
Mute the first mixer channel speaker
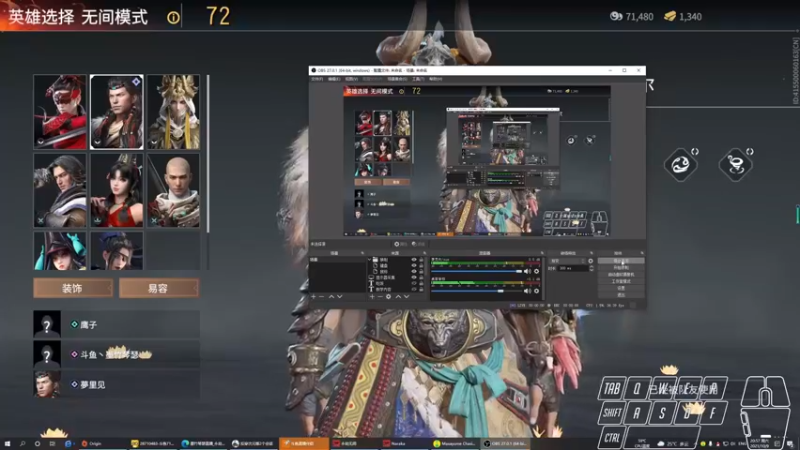point(527,271)
